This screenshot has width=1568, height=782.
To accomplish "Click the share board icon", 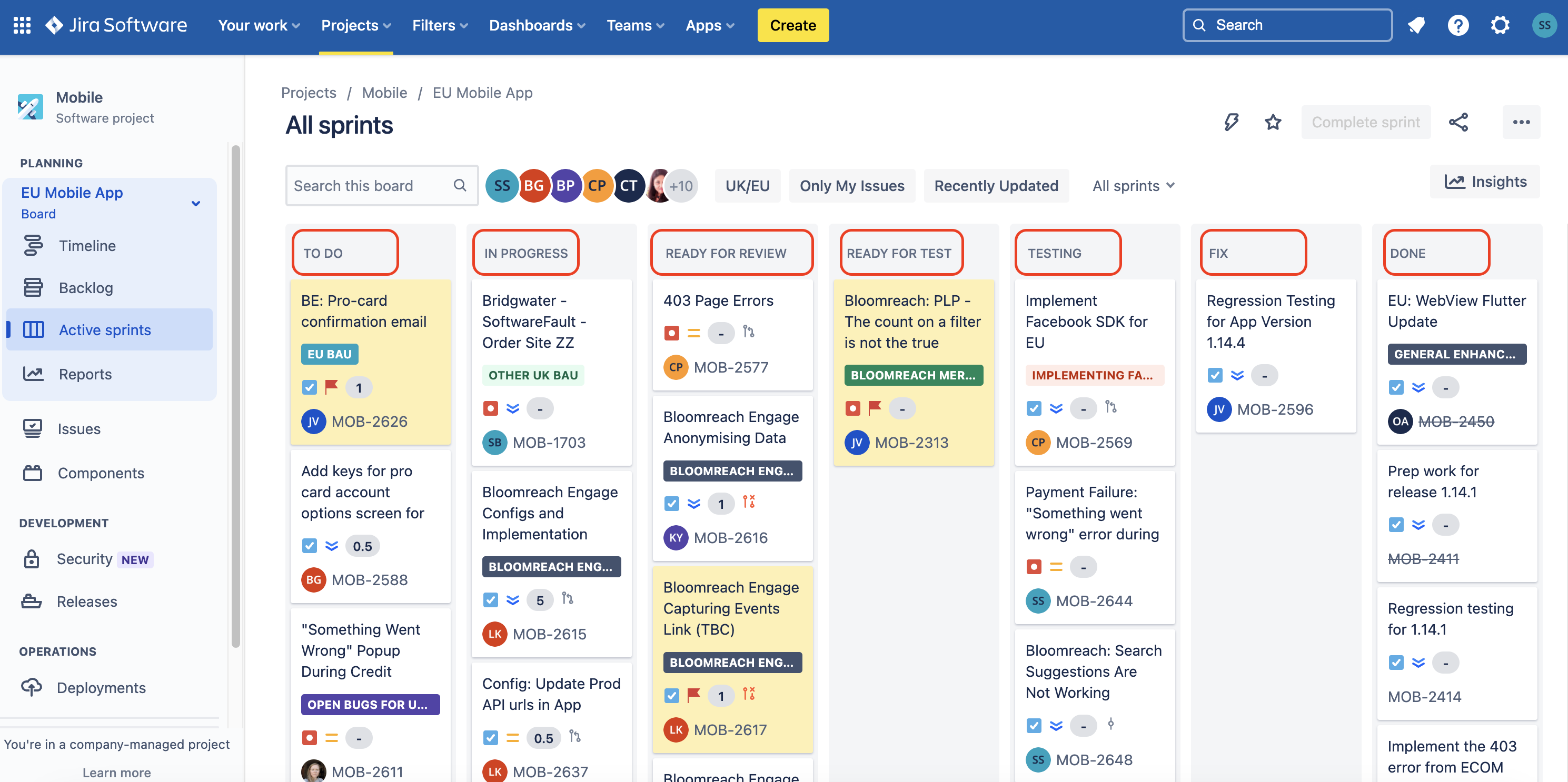I will tap(1458, 122).
